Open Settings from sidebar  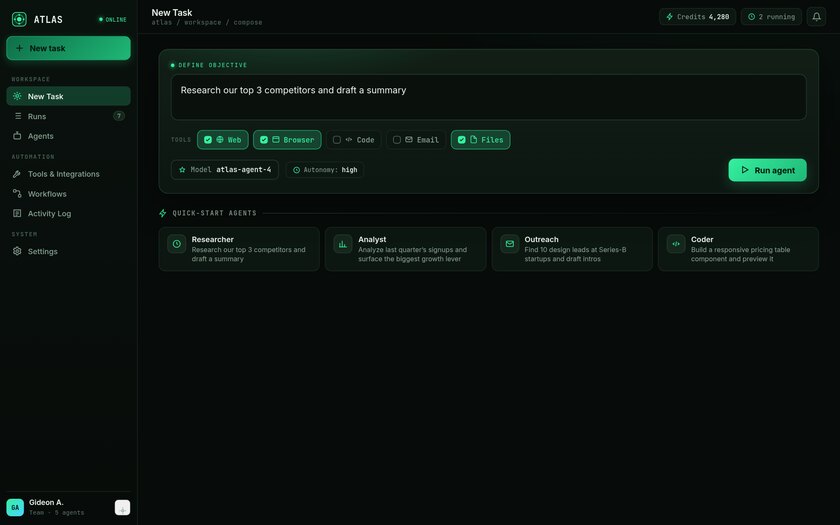coord(68,251)
